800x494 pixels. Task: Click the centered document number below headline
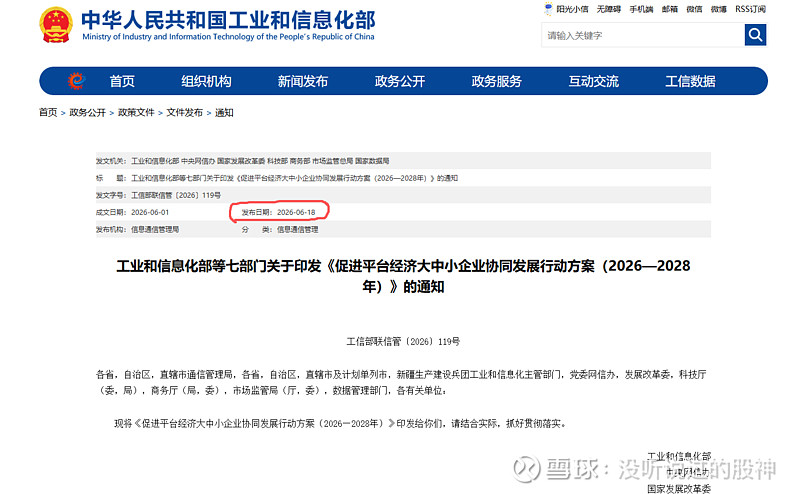pos(403,341)
